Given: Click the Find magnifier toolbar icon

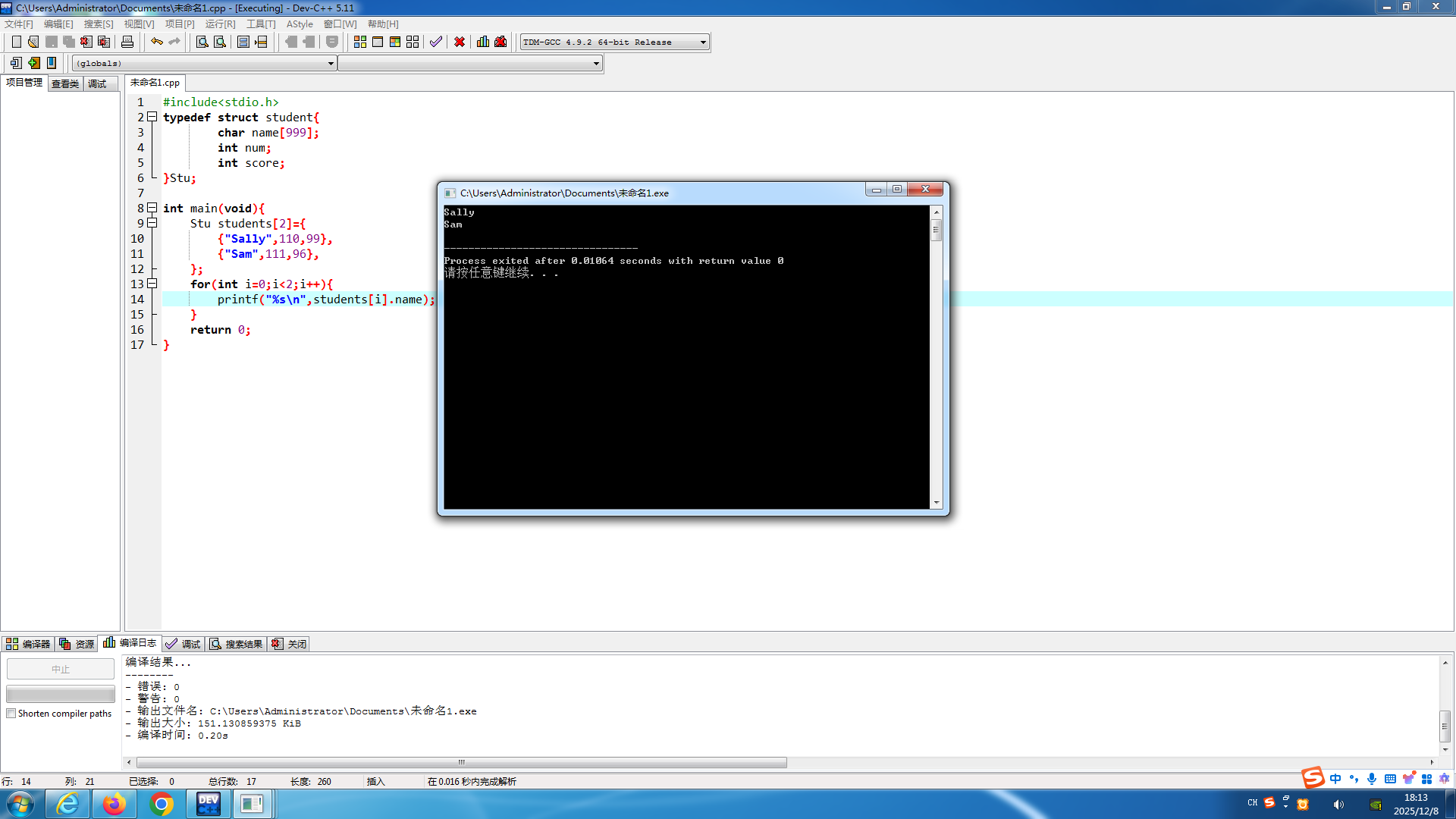Looking at the screenshot, I should (202, 42).
